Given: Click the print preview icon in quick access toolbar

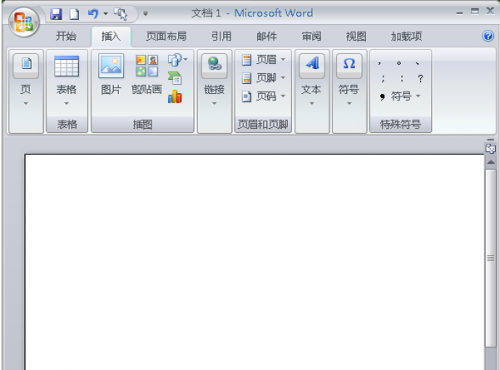Looking at the screenshot, I should coord(121,14).
